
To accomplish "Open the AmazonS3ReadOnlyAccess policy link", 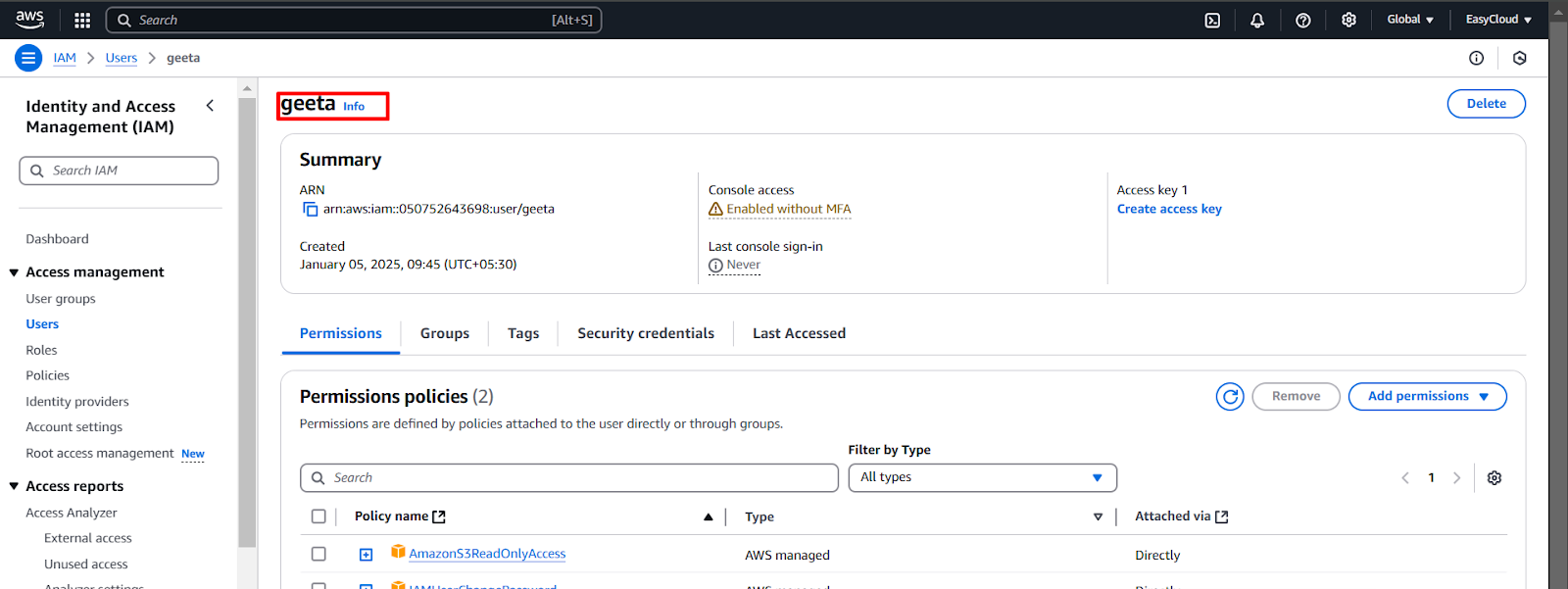I will pos(487,554).
